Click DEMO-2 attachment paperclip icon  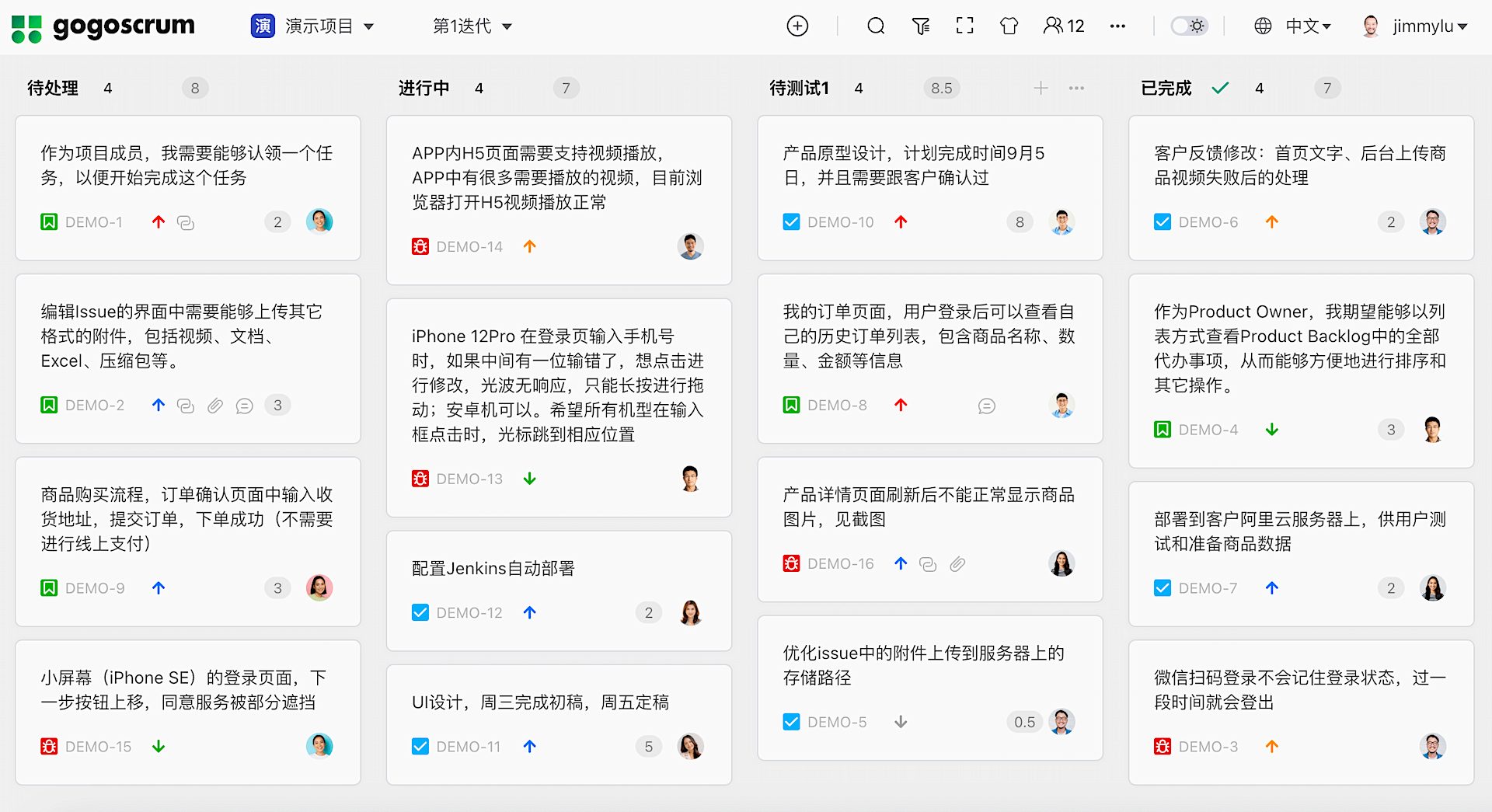click(215, 406)
